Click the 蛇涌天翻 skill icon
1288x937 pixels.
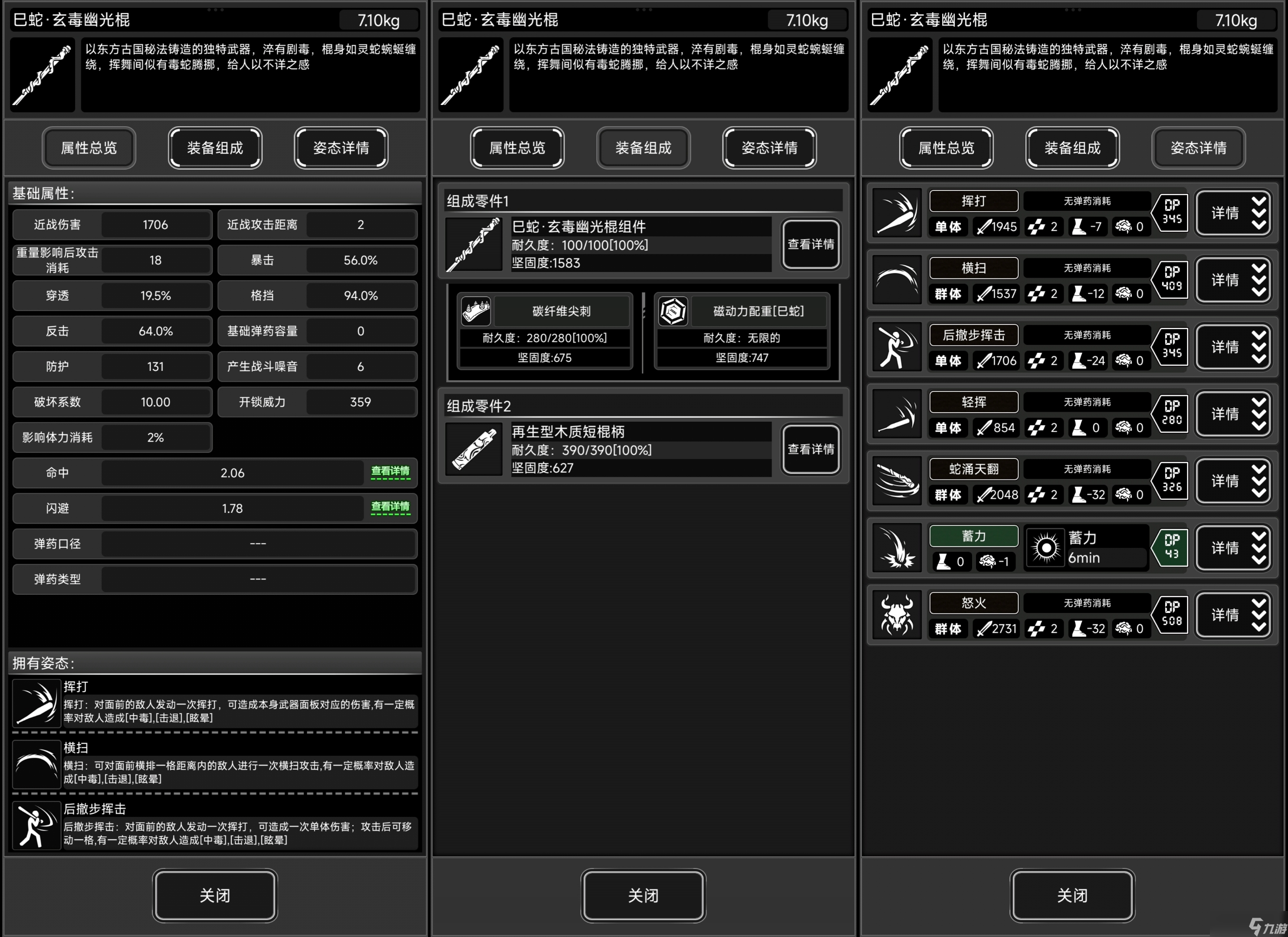(897, 481)
